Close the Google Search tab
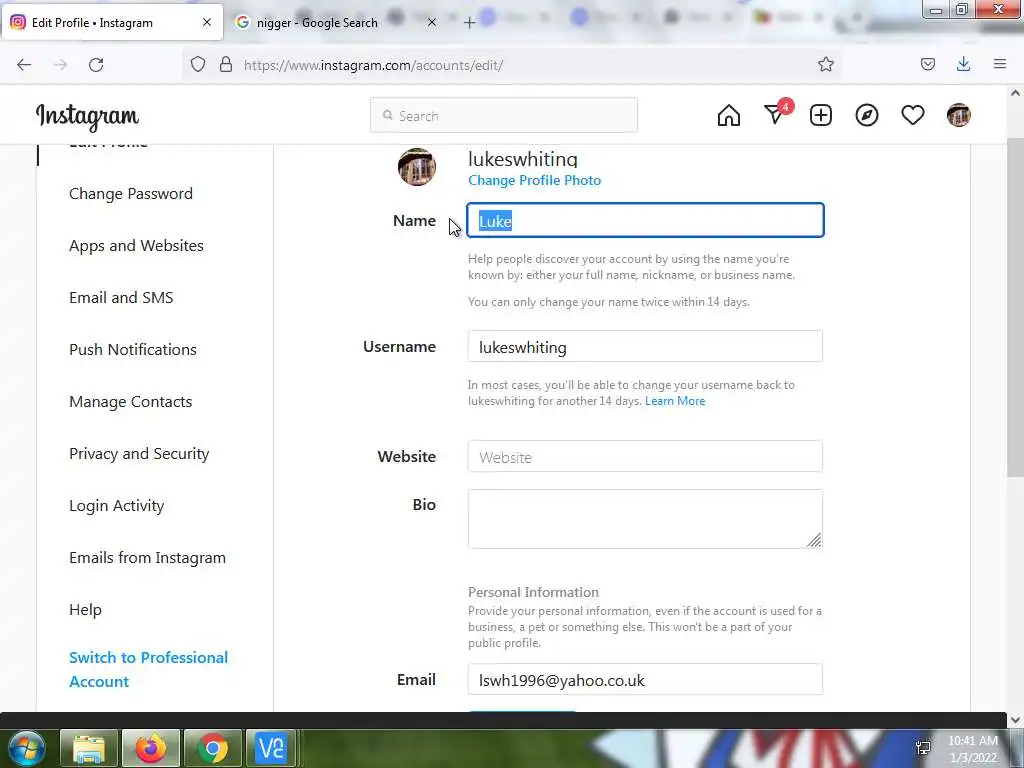 (432, 22)
